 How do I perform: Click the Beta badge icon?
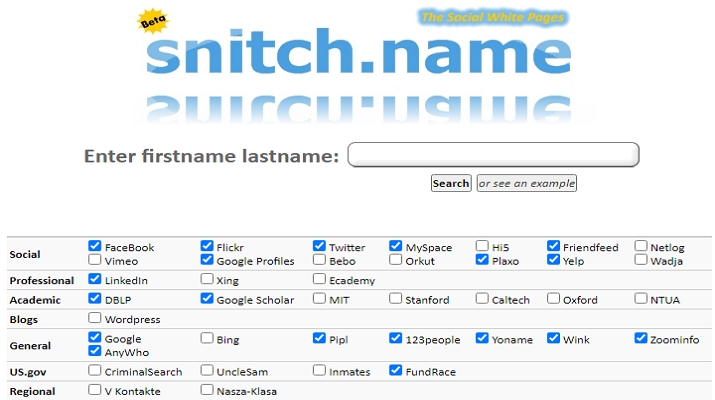(x=153, y=23)
